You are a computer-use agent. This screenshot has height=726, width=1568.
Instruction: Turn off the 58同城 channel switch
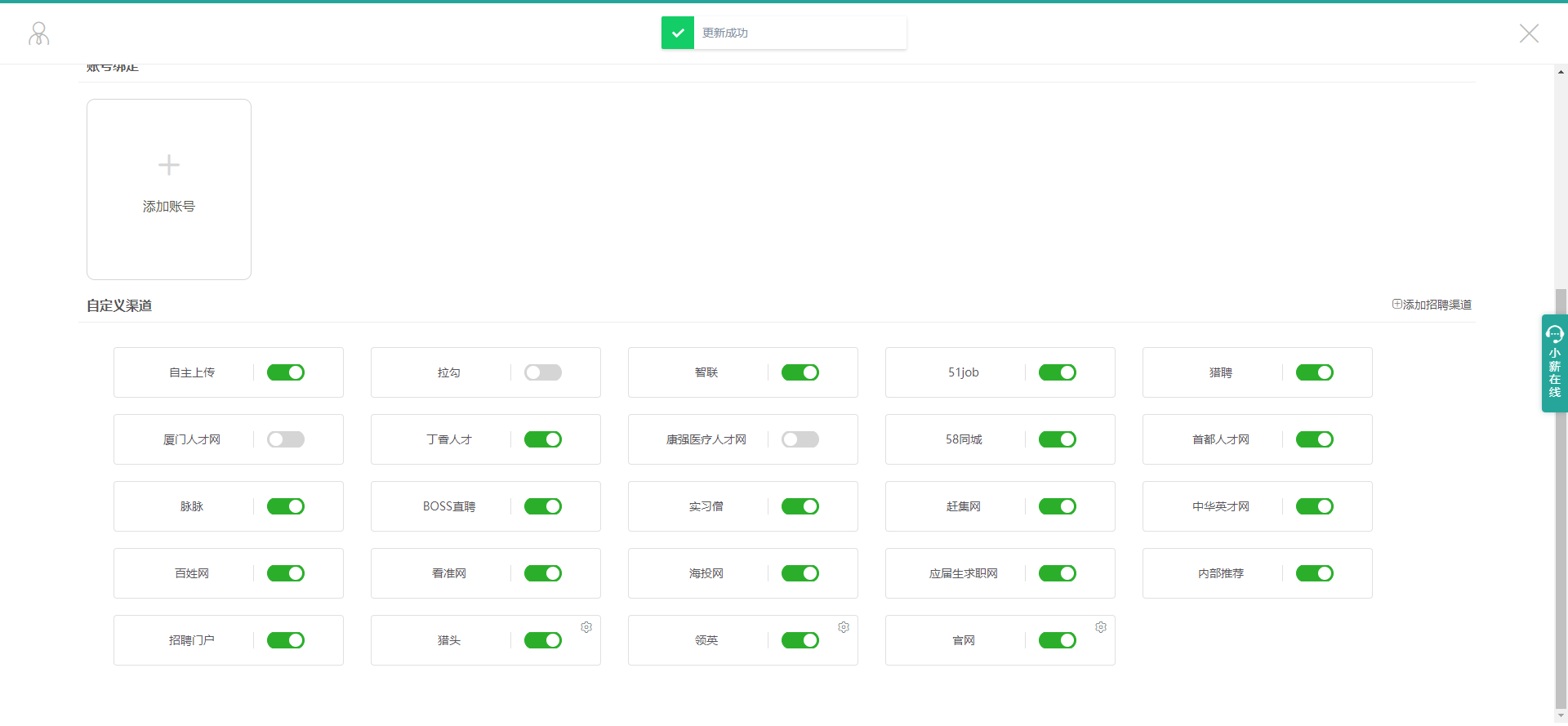coord(1058,439)
